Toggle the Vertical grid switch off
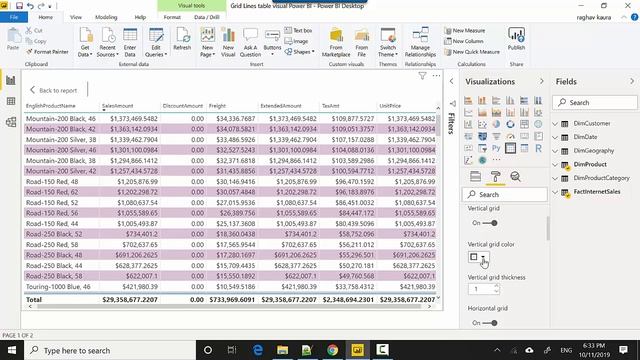Screen dimensions: 640x360 (x=490, y=223)
